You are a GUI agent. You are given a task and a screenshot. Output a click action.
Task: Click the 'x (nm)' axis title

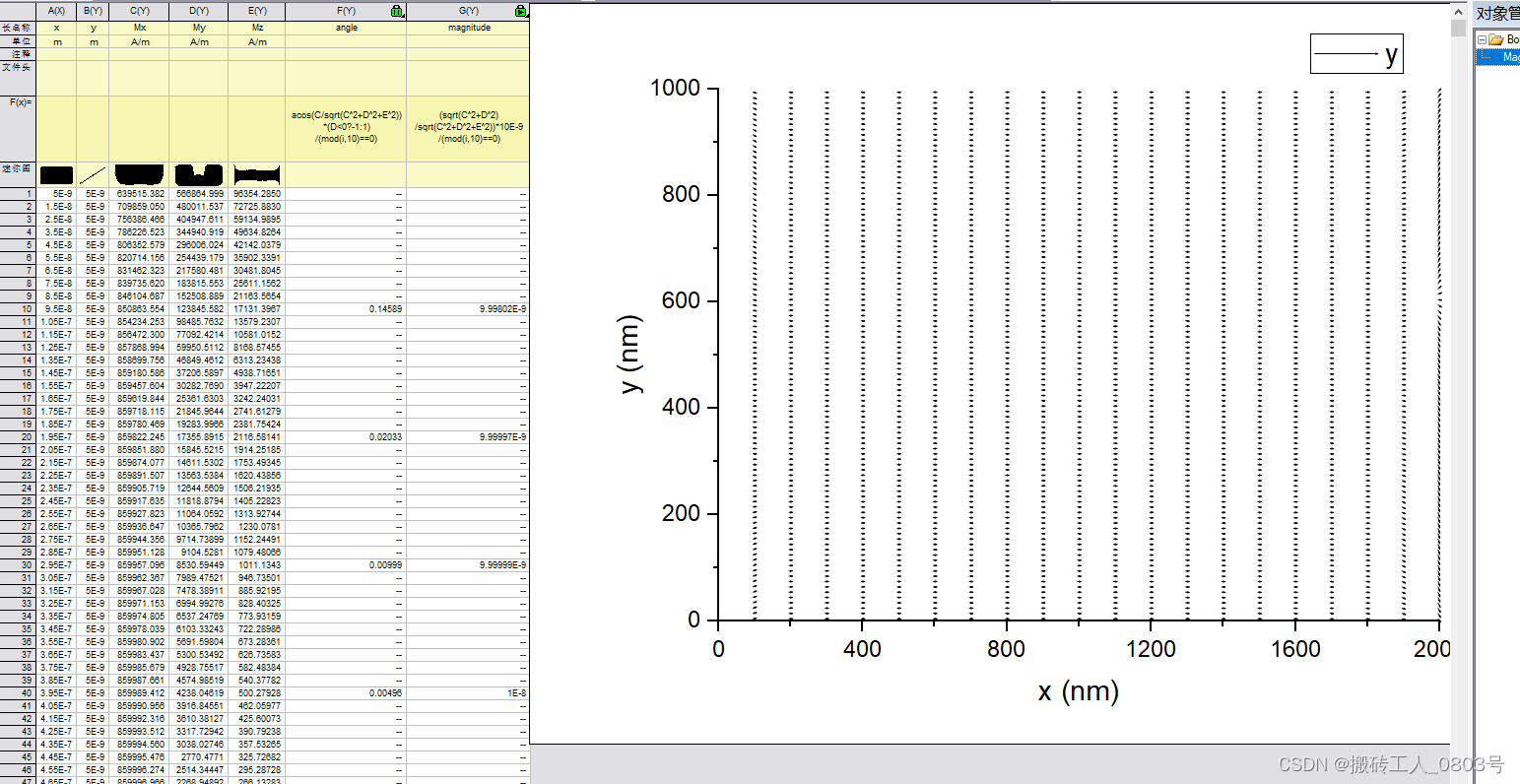pos(1078,691)
